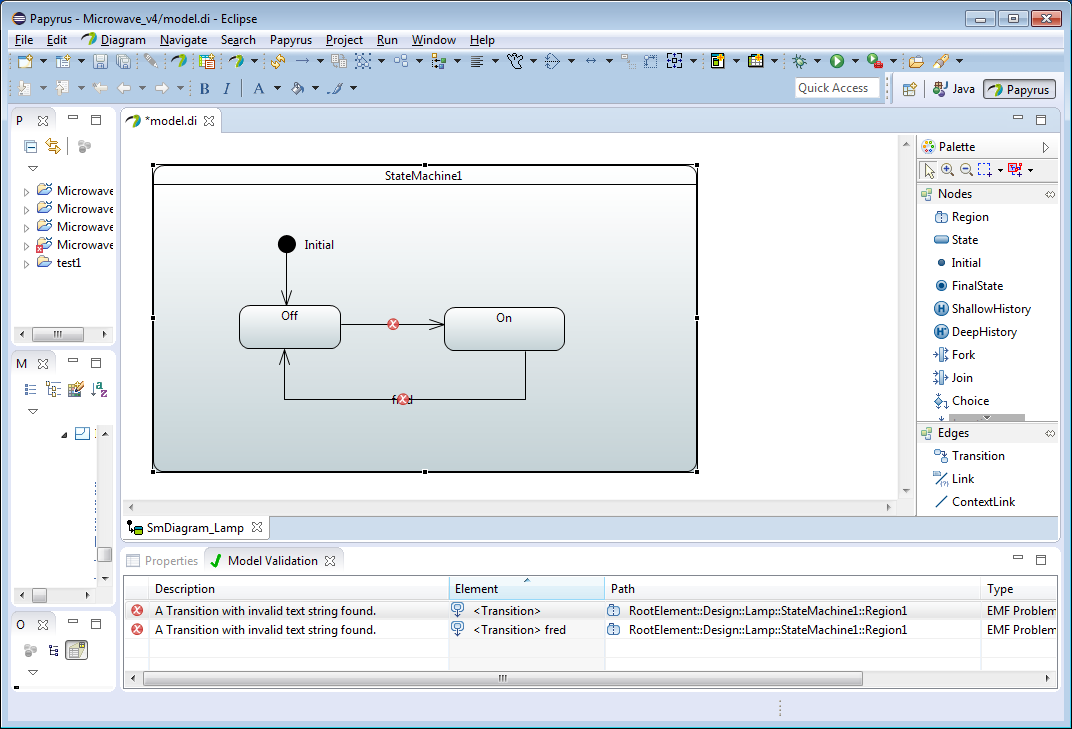The height and width of the screenshot is (729, 1072).
Task: Select the Off state in the diagram
Action: tap(290, 327)
